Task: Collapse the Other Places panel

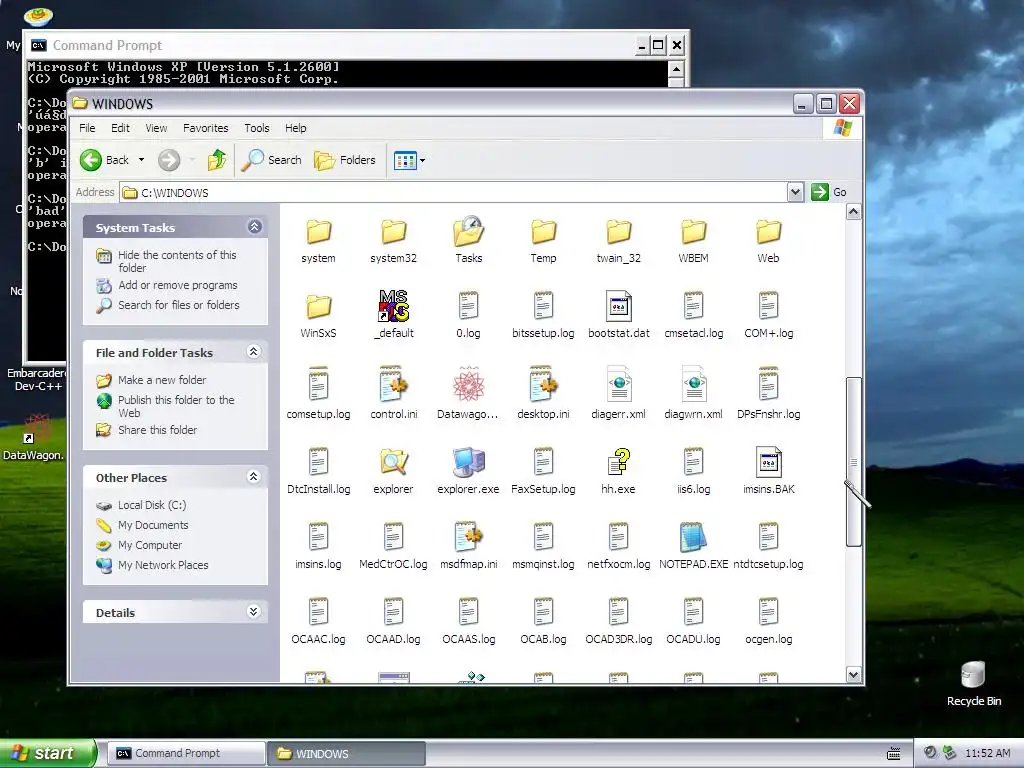Action: click(255, 477)
